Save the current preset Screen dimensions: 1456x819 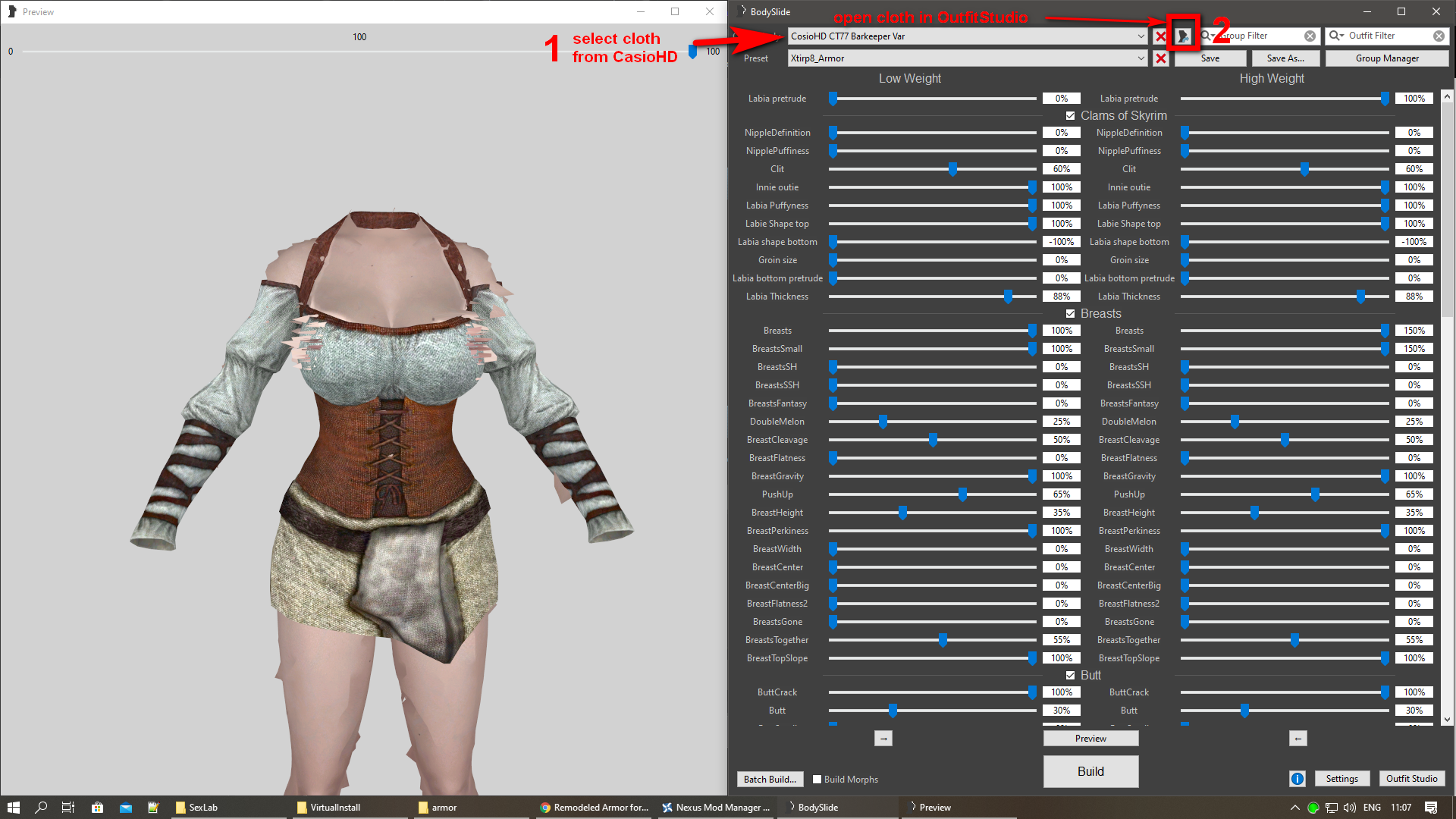point(1210,58)
